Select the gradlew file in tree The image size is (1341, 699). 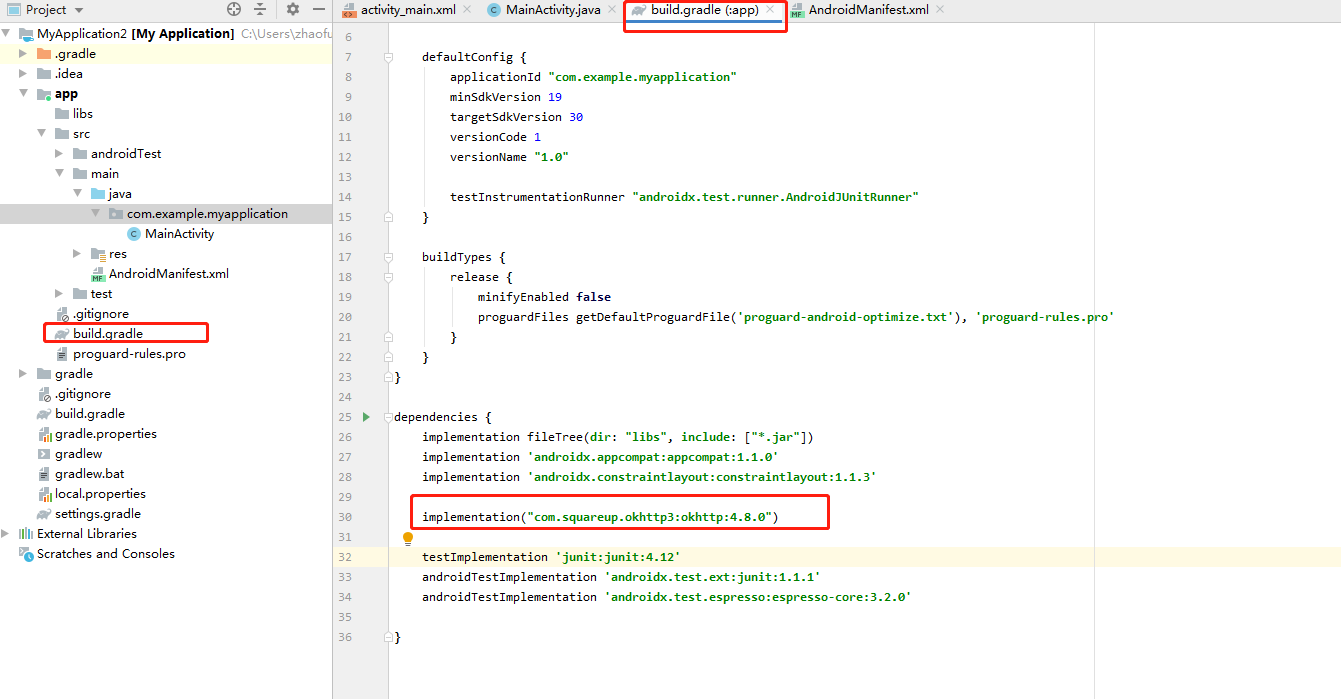(x=79, y=454)
